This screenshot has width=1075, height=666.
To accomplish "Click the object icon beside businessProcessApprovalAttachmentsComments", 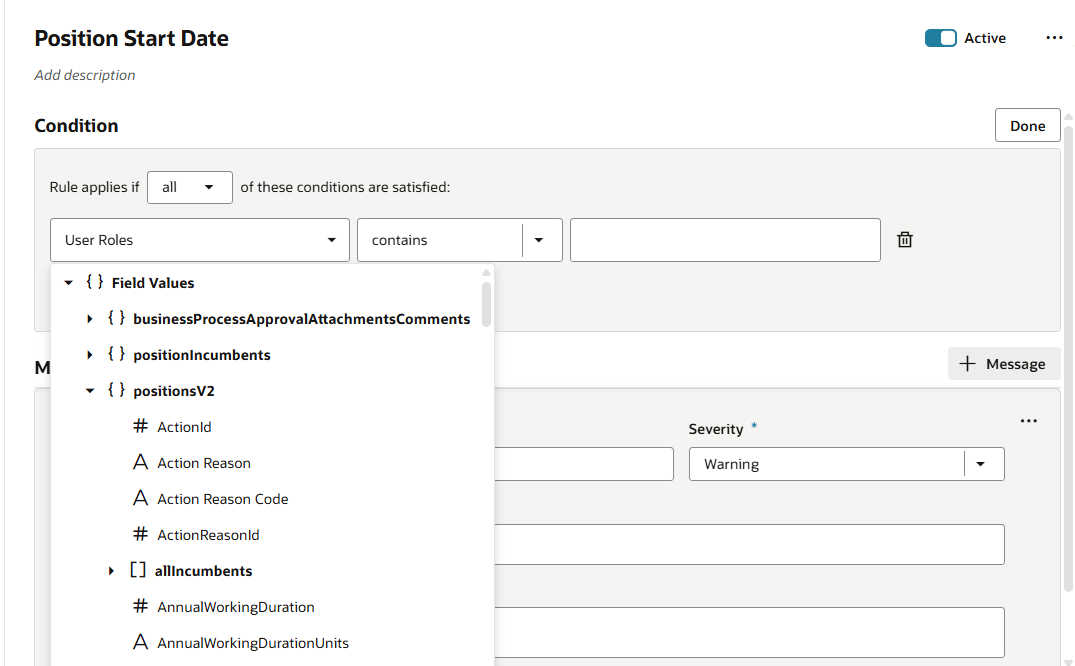I will tap(116, 318).
